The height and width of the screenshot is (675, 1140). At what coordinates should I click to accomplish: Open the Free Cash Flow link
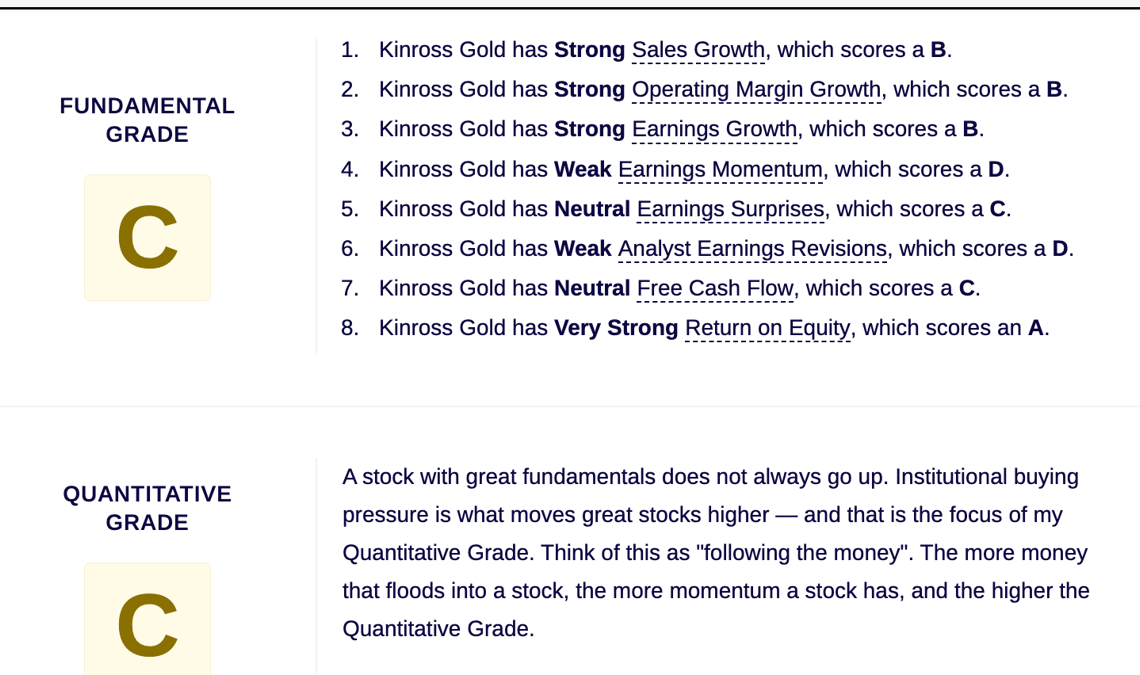tap(715, 288)
